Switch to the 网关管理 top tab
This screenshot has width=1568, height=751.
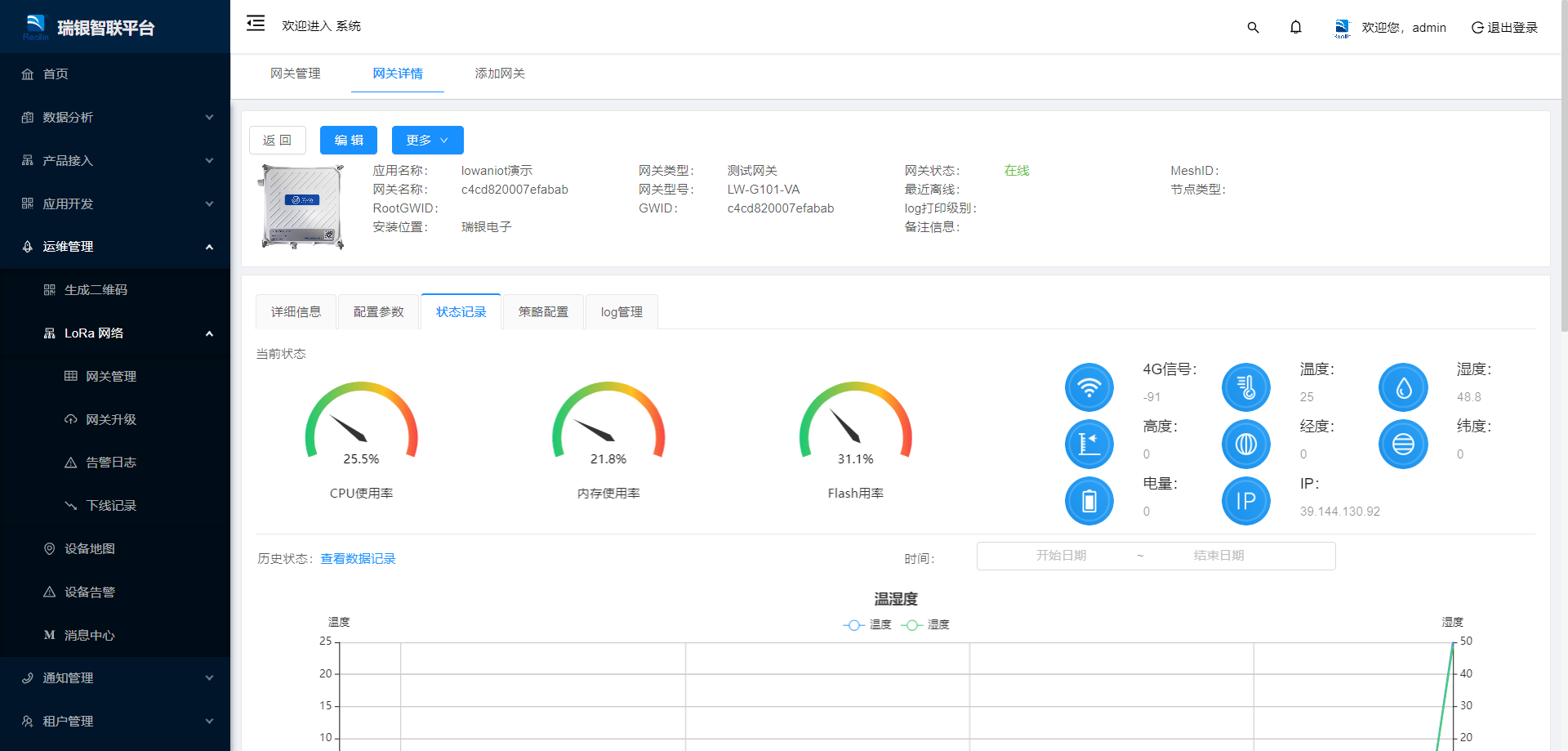click(x=296, y=74)
